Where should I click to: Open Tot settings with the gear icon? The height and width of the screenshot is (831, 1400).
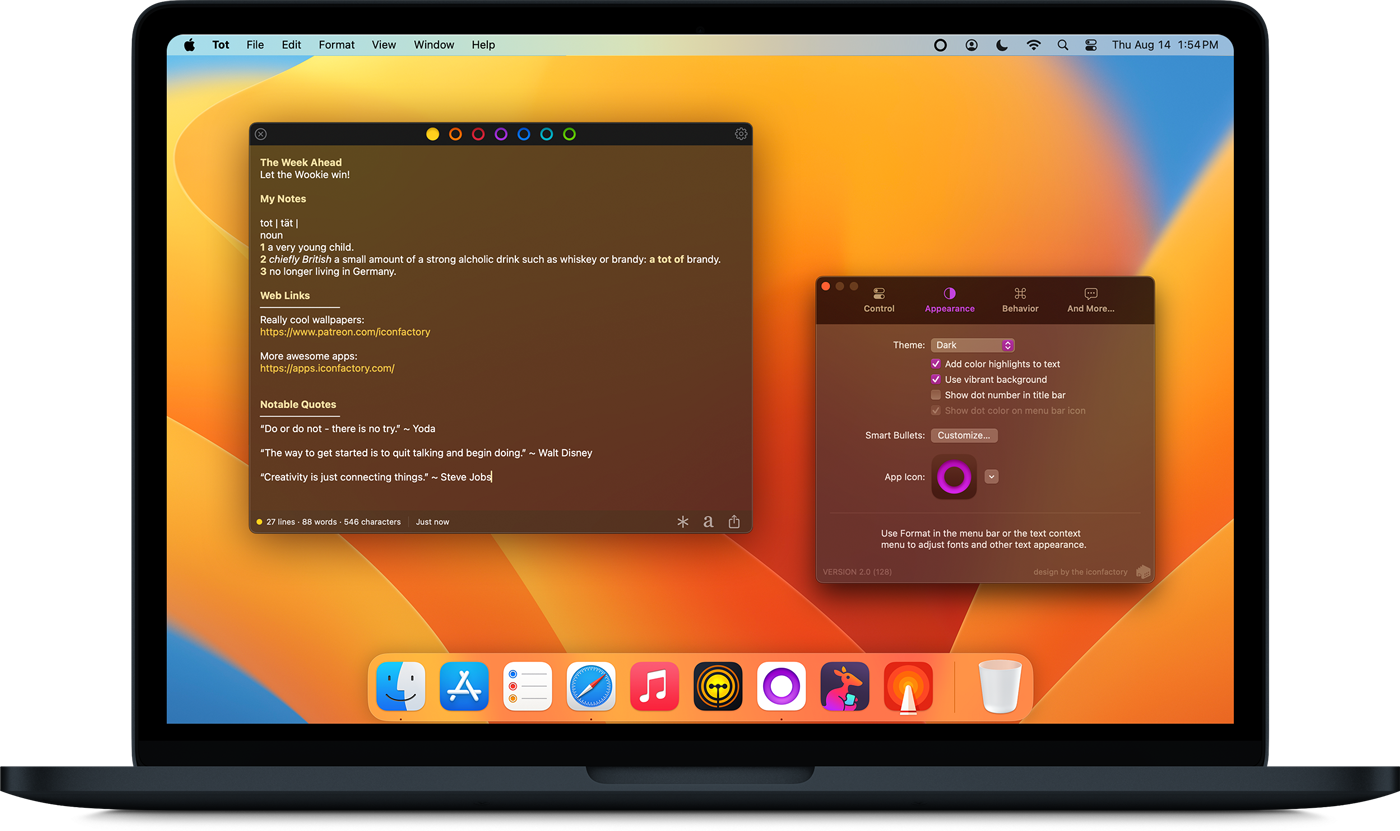click(740, 133)
